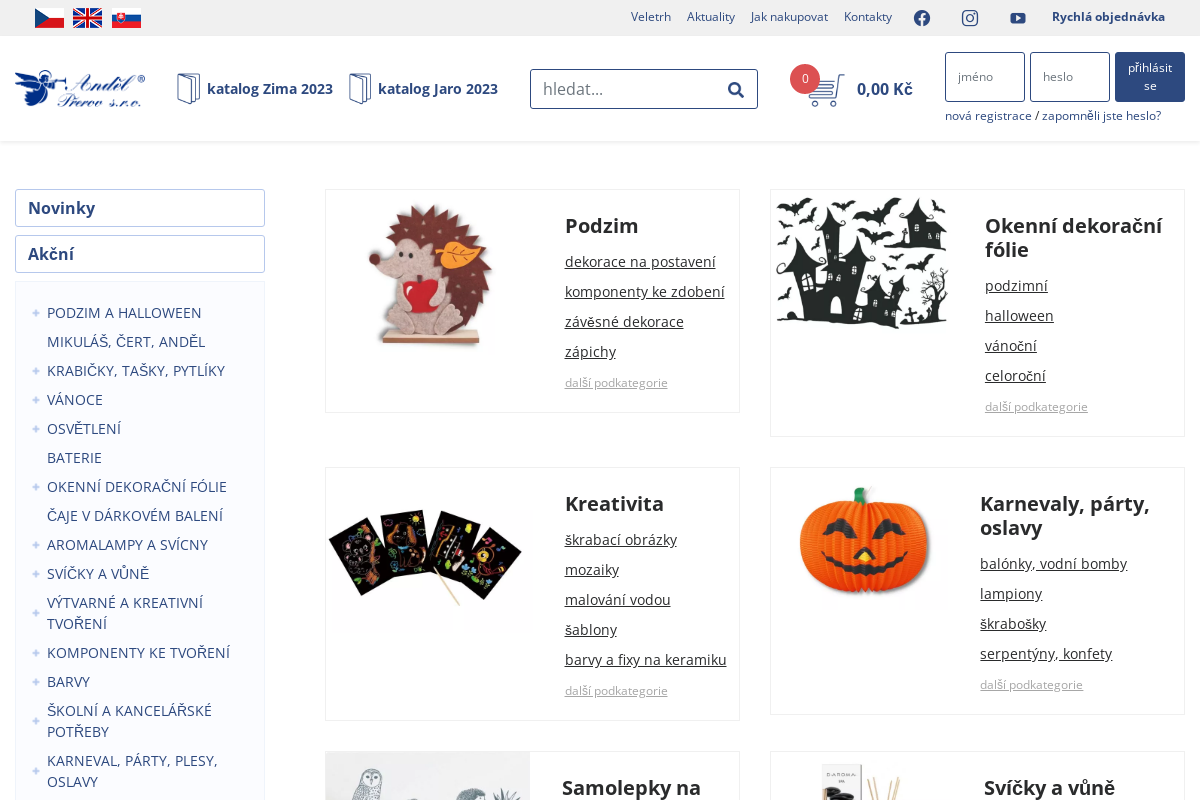Switch language to English flag
The image size is (1200, 800).
[87, 18]
